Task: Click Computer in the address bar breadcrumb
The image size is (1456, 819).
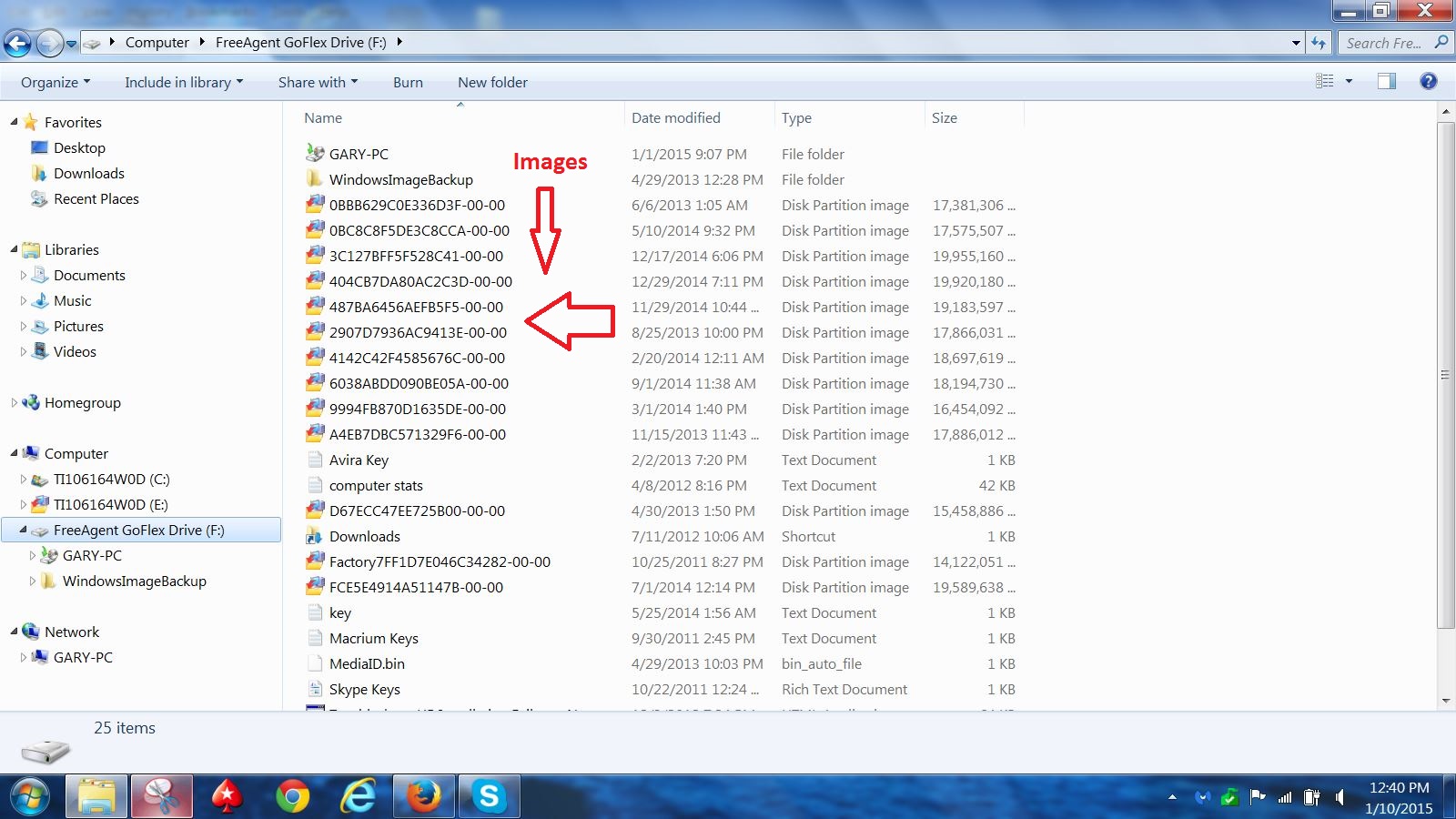Action: tap(157, 42)
